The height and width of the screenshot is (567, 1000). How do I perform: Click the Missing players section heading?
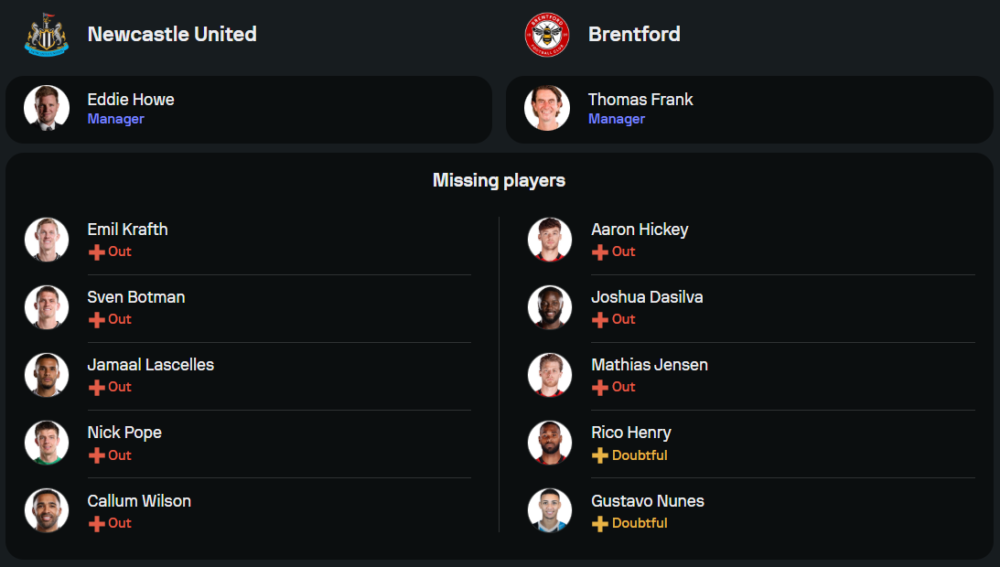click(499, 180)
